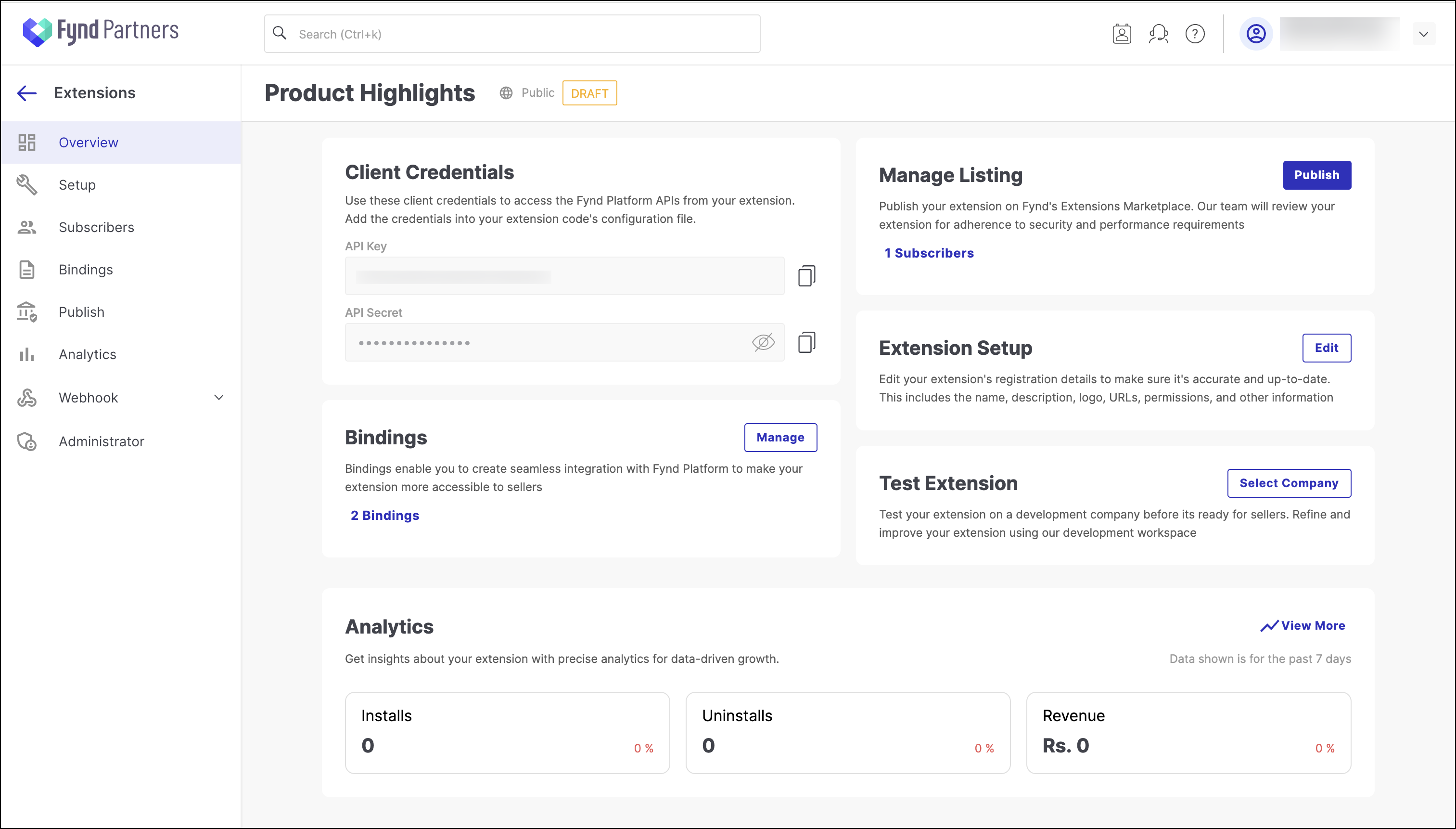The width and height of the screenshot is (1456, 829).
Task: Expand the account dropdown chevron
Action: point(1424,34)
